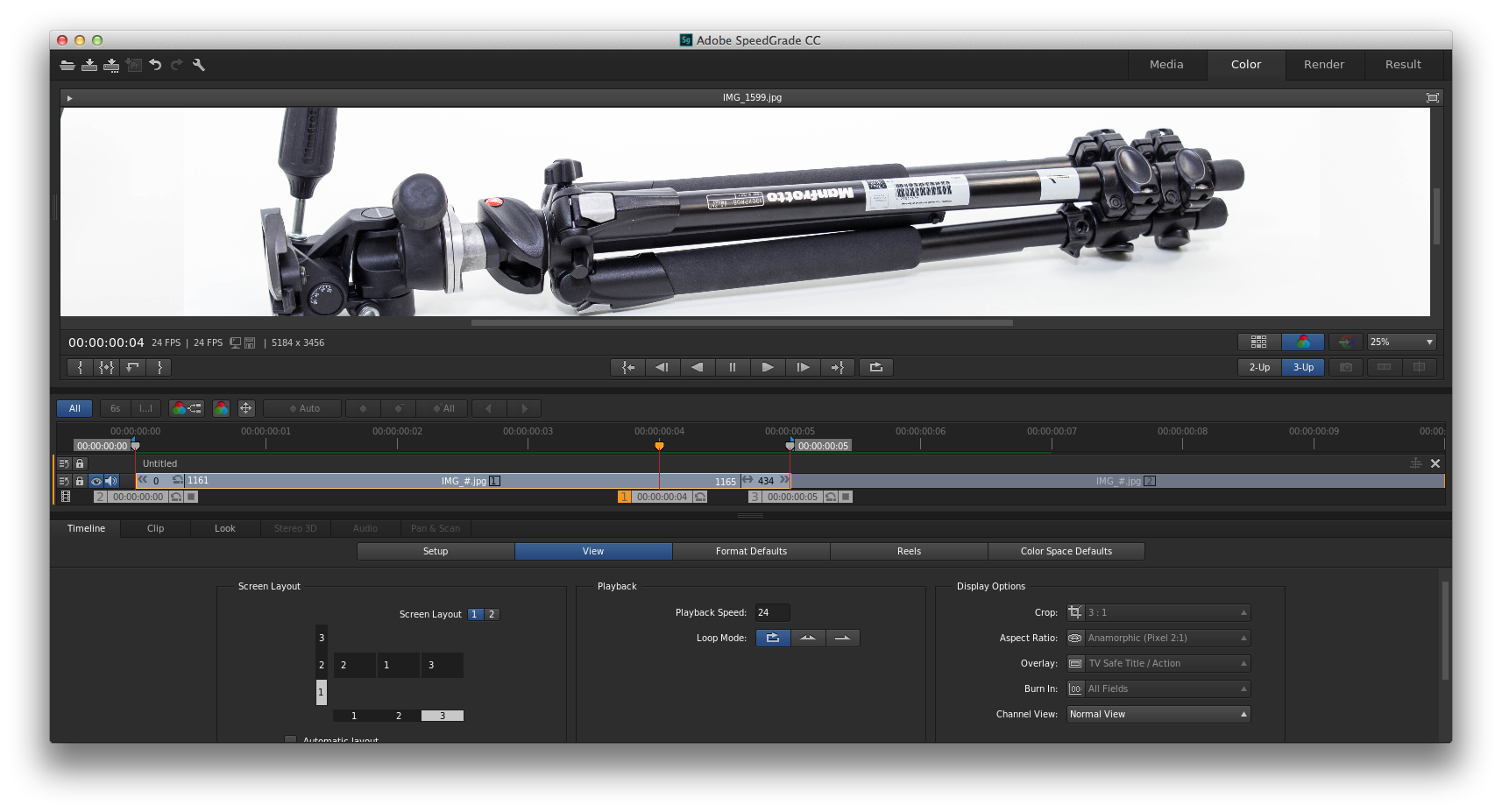The image size is (1502, 812).
Task: Toggle eye visibility of the clip track
Action: (96, 481)
